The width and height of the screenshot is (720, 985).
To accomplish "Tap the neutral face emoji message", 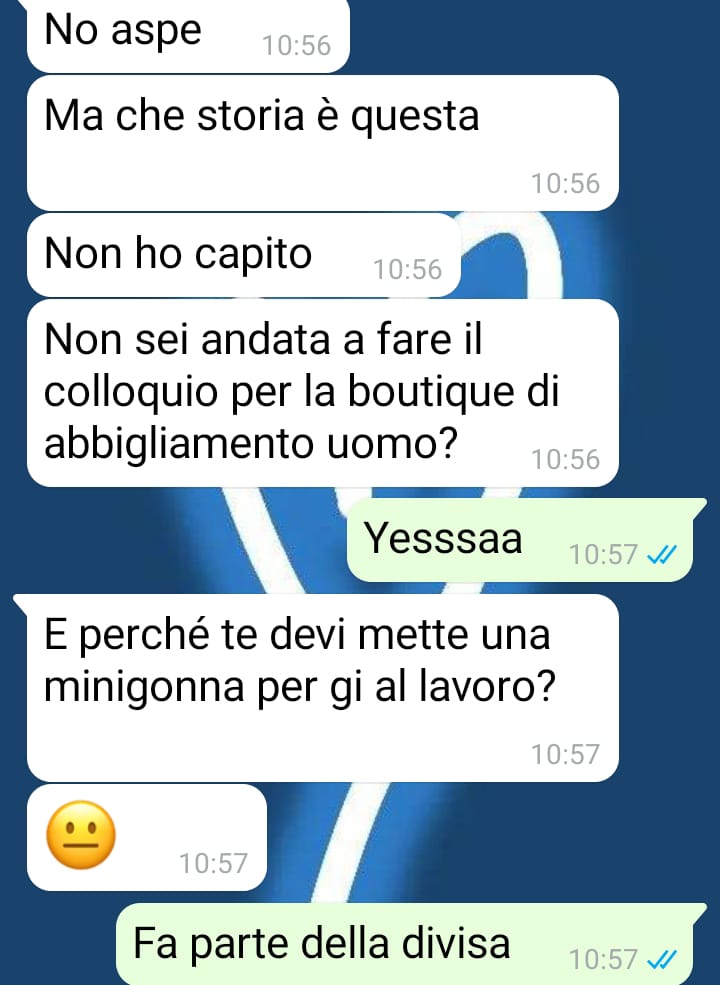I will pyautogui.click(x=146, y=837).
